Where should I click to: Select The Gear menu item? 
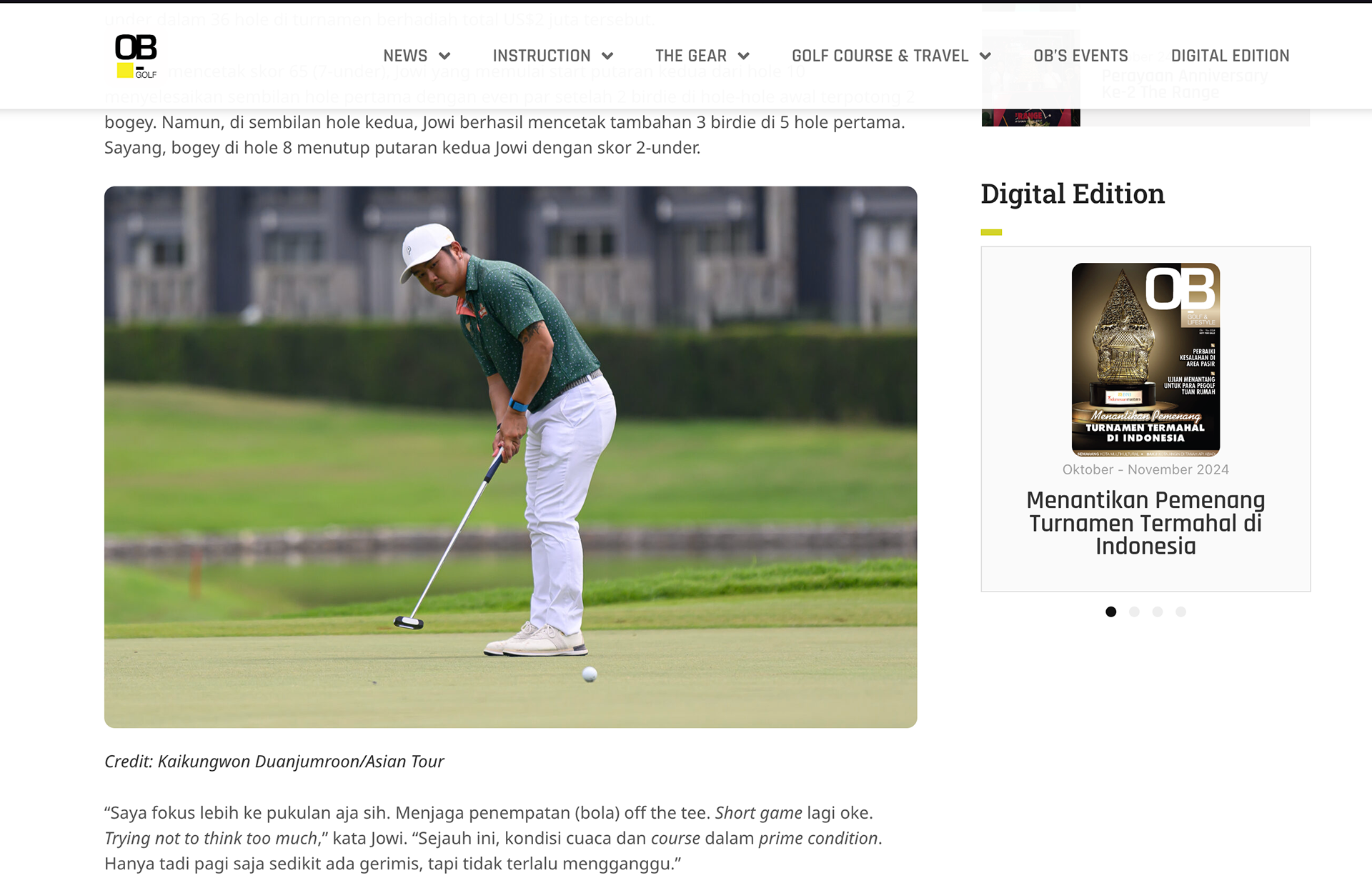(690, 56)
